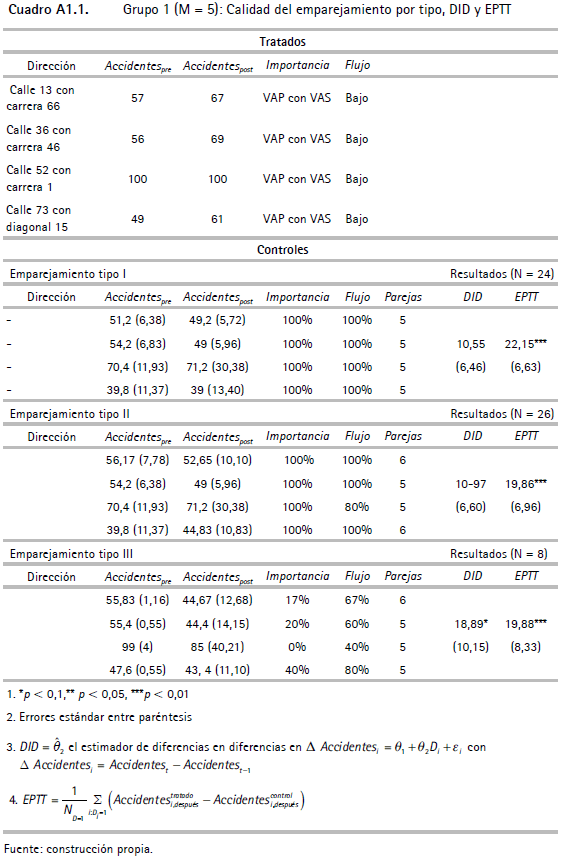This screenshot has height=858, width=561.
Task: Select 'Calle 73 con diagonal 15' cell
Action: [x=38, y=218]
